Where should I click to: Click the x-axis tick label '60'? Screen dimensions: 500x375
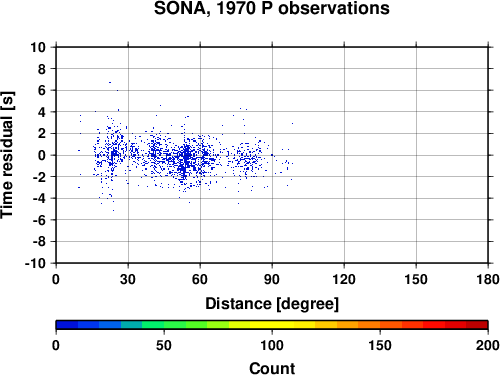200,279
